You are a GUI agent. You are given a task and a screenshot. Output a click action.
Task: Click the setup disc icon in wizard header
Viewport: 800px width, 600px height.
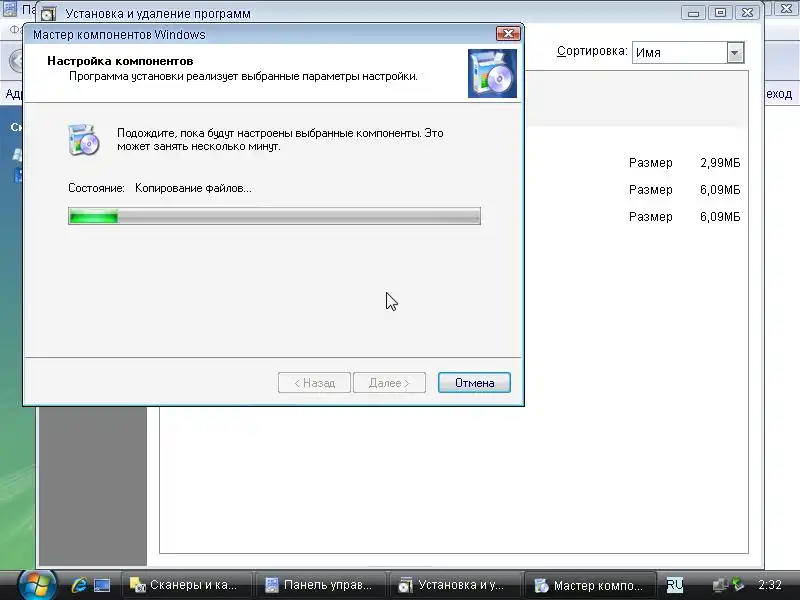click(492, 73)
